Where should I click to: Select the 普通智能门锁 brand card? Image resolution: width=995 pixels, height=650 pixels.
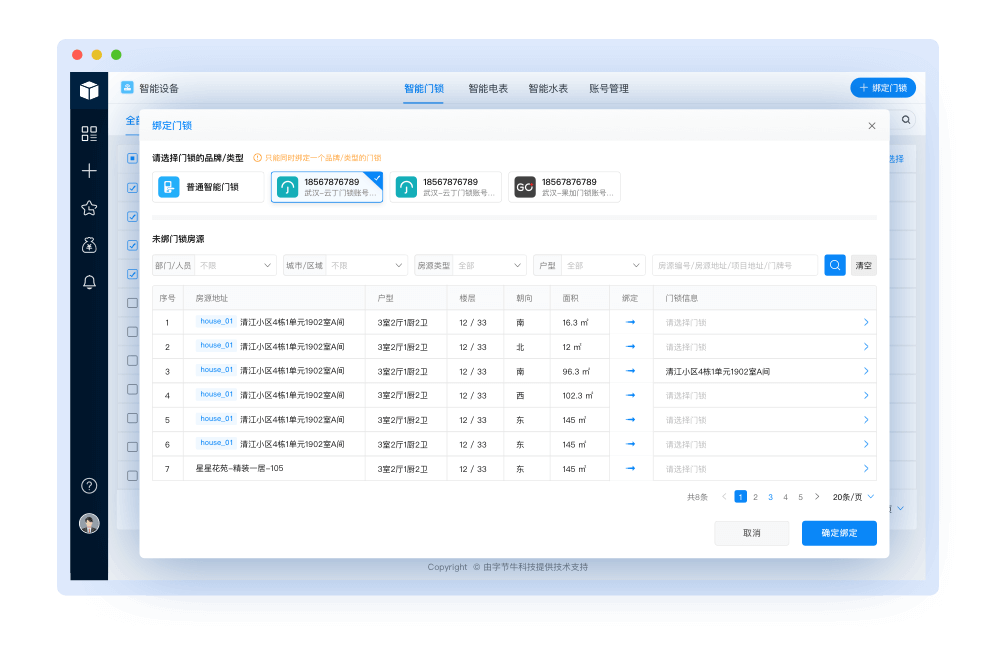(208, 187)
